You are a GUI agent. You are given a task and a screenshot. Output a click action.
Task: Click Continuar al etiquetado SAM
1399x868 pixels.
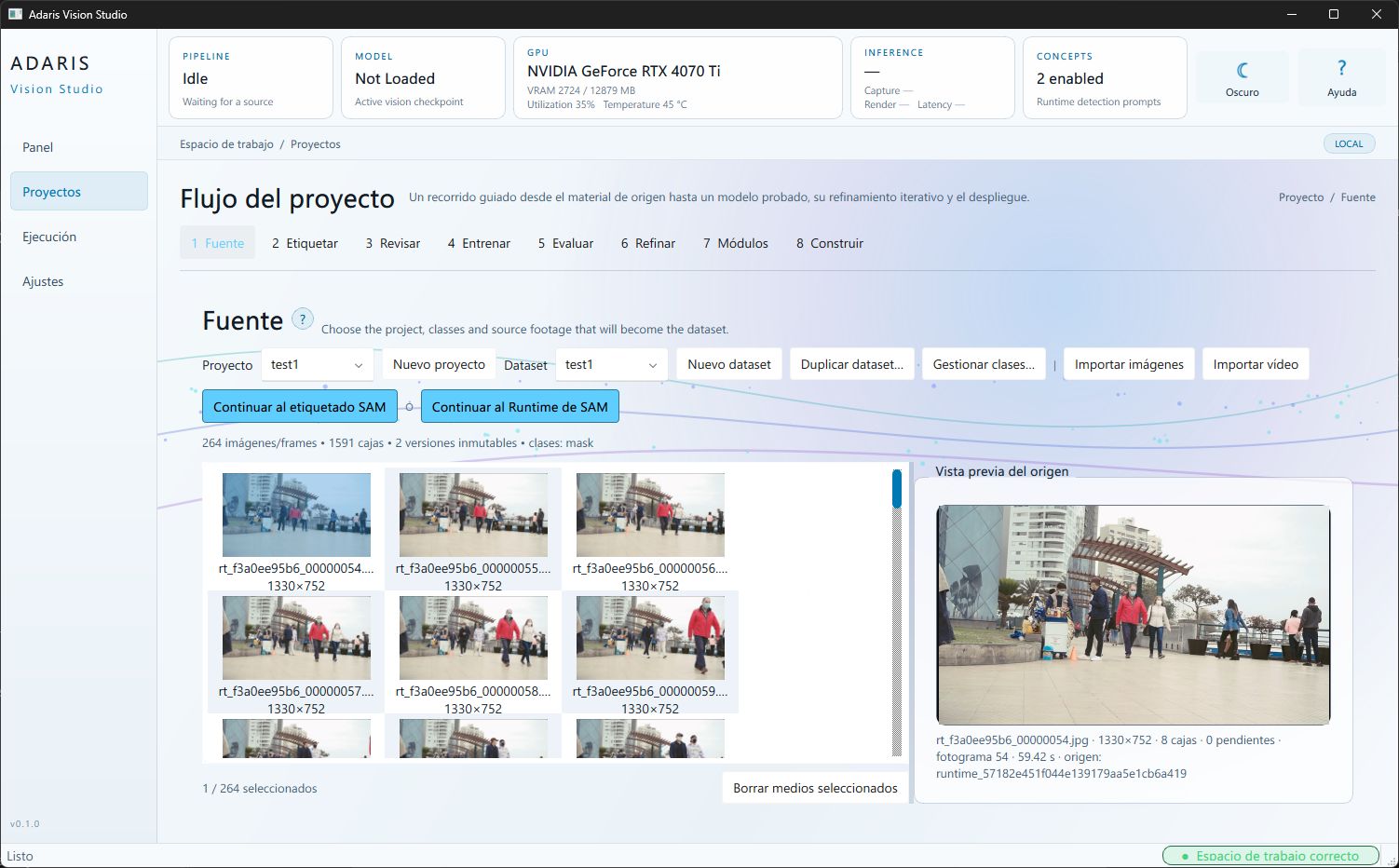pos(299,407)
